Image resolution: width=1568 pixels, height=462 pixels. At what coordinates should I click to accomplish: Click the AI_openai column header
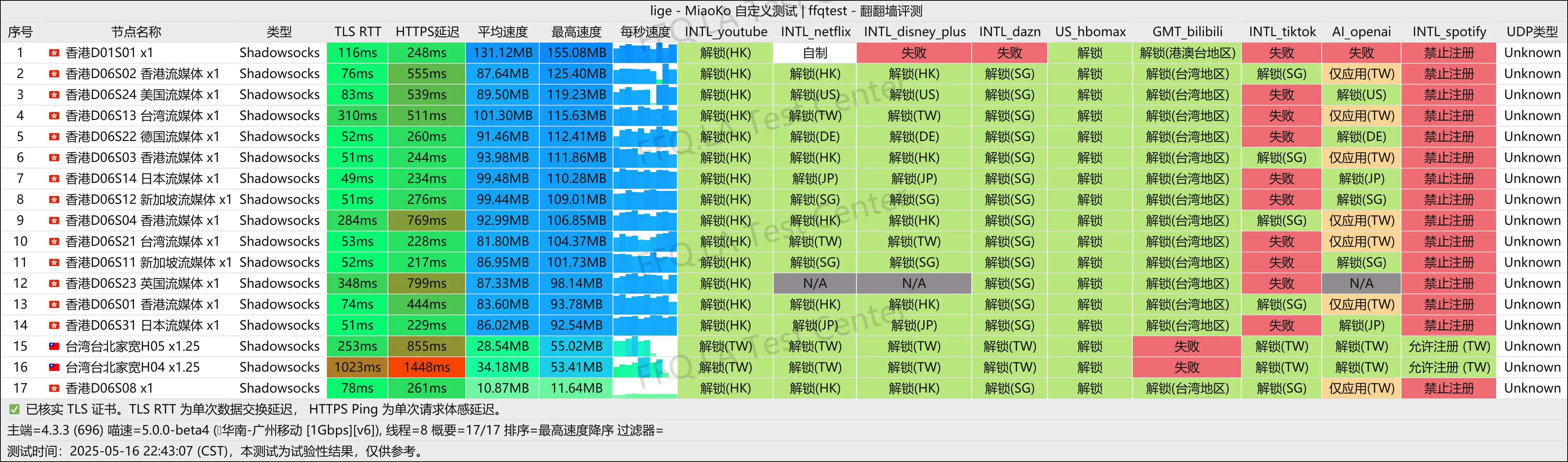tap(1362, 32)
